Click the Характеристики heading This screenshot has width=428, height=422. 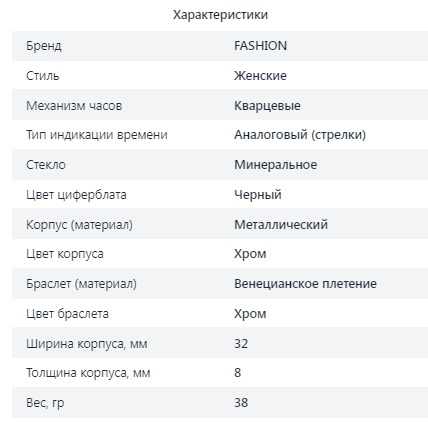pyautogui.click(x=220, y=15)
